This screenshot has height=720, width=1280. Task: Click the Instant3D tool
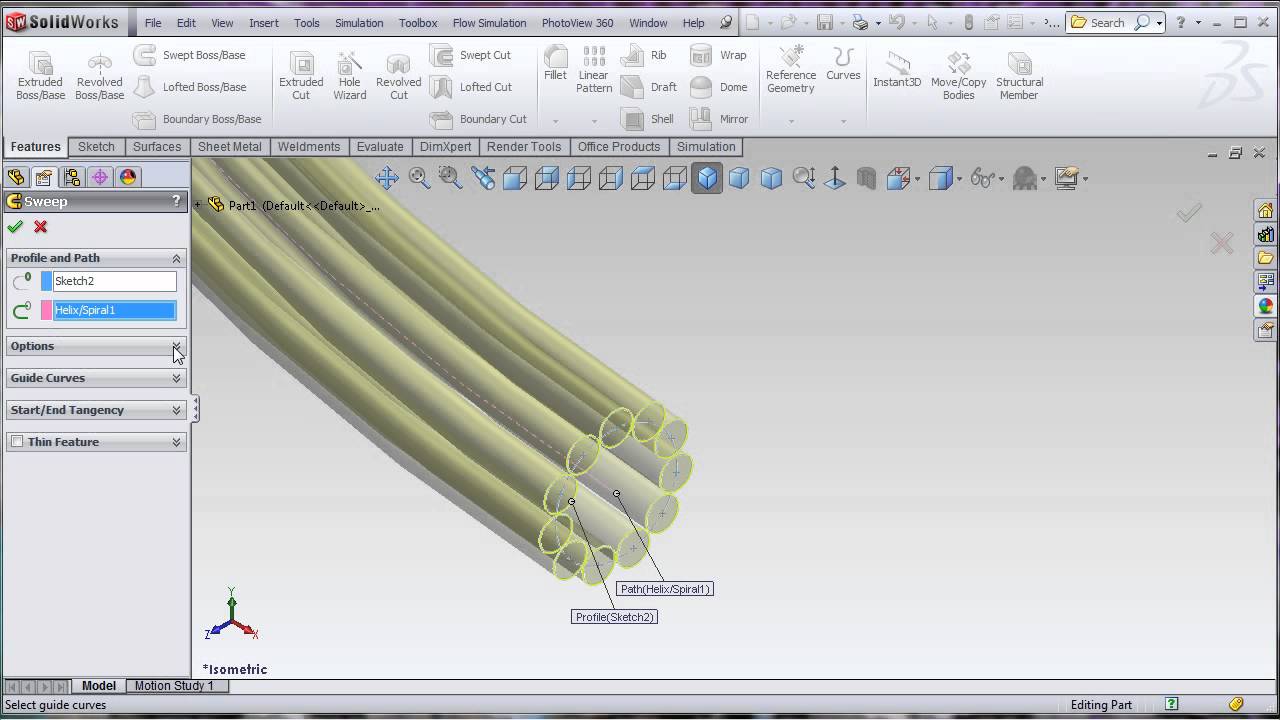tap(897, 69)
